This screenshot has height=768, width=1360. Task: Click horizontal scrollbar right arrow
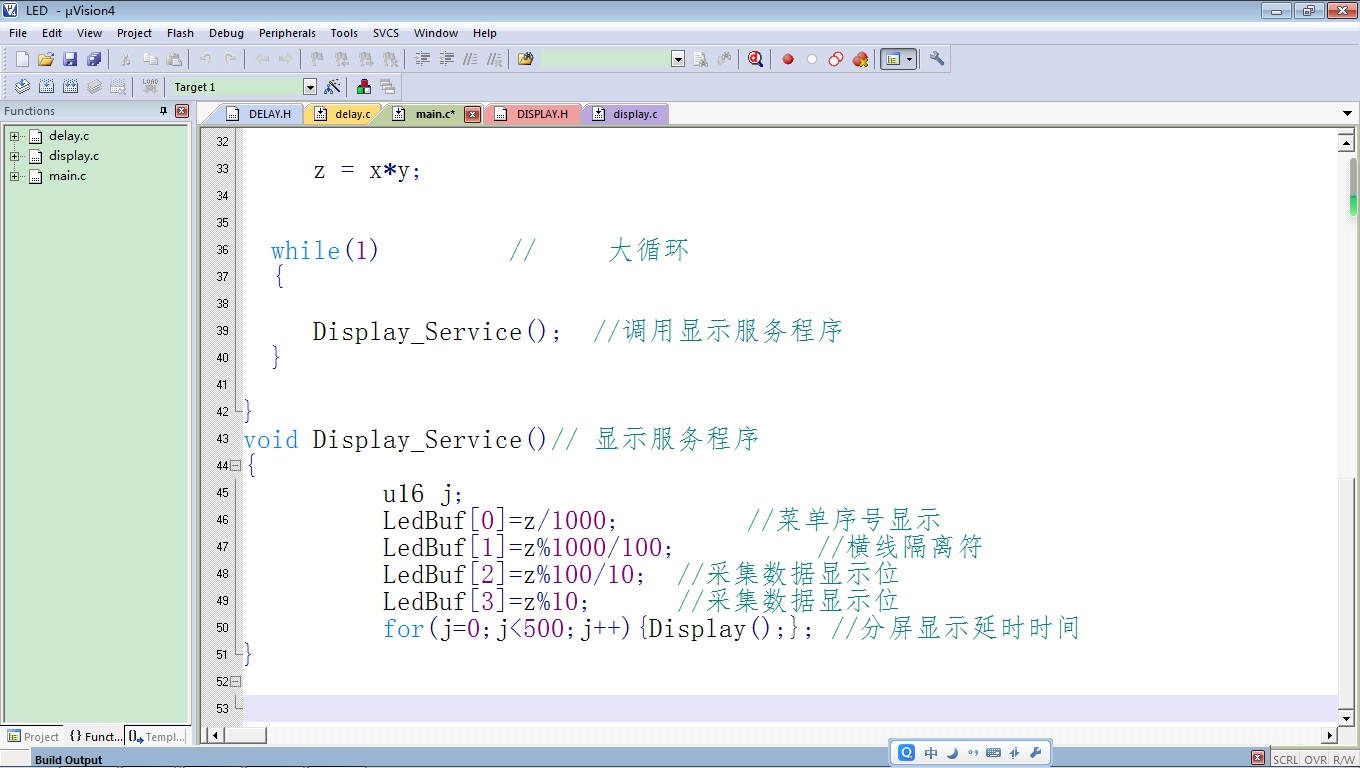tap(1330, 735)
